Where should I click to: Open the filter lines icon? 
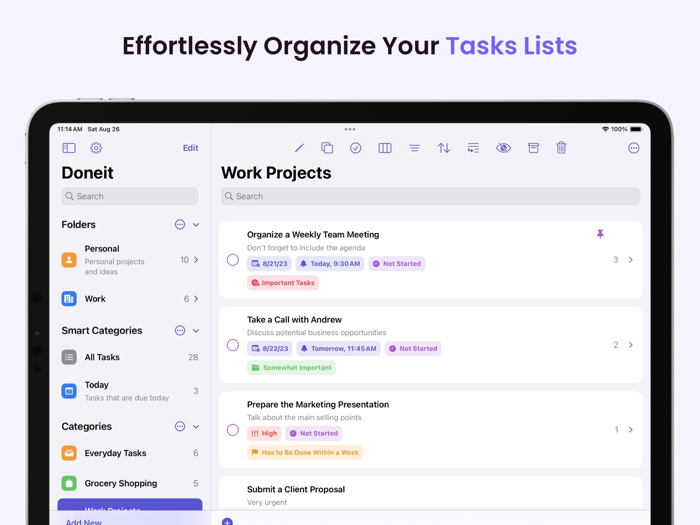414,148
